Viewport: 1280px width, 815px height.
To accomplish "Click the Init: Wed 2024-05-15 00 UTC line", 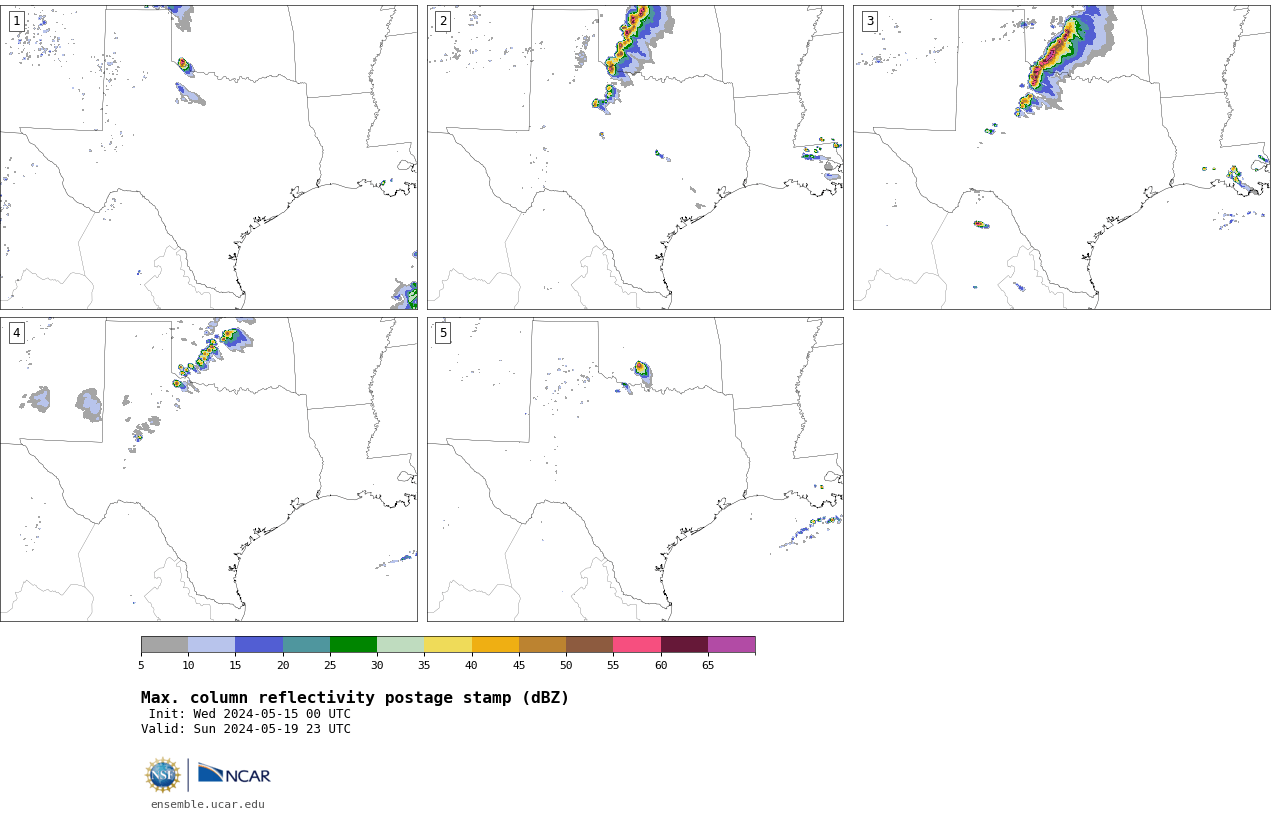I will click(x=250, y=714).
